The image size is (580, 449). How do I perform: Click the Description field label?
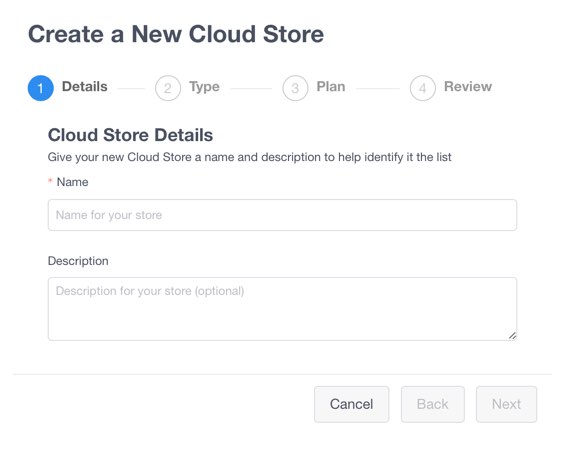[78, 261]
